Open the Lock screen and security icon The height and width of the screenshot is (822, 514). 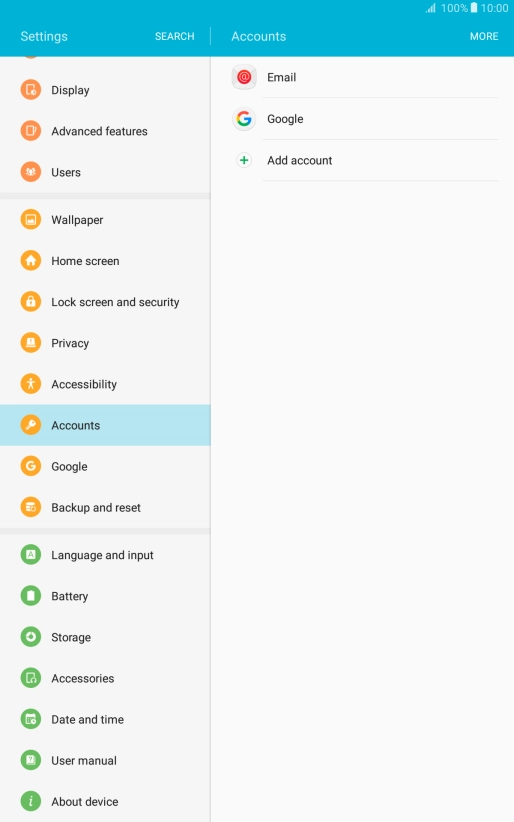[x=31, y=301]
